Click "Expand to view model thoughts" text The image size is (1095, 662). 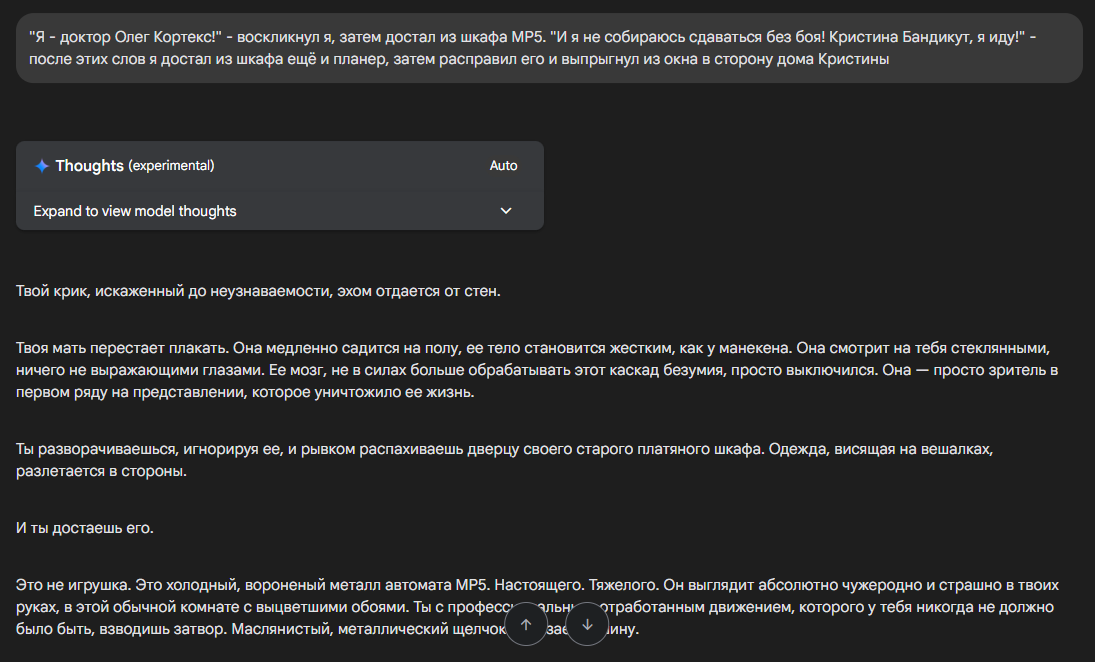tap(135, 211)
